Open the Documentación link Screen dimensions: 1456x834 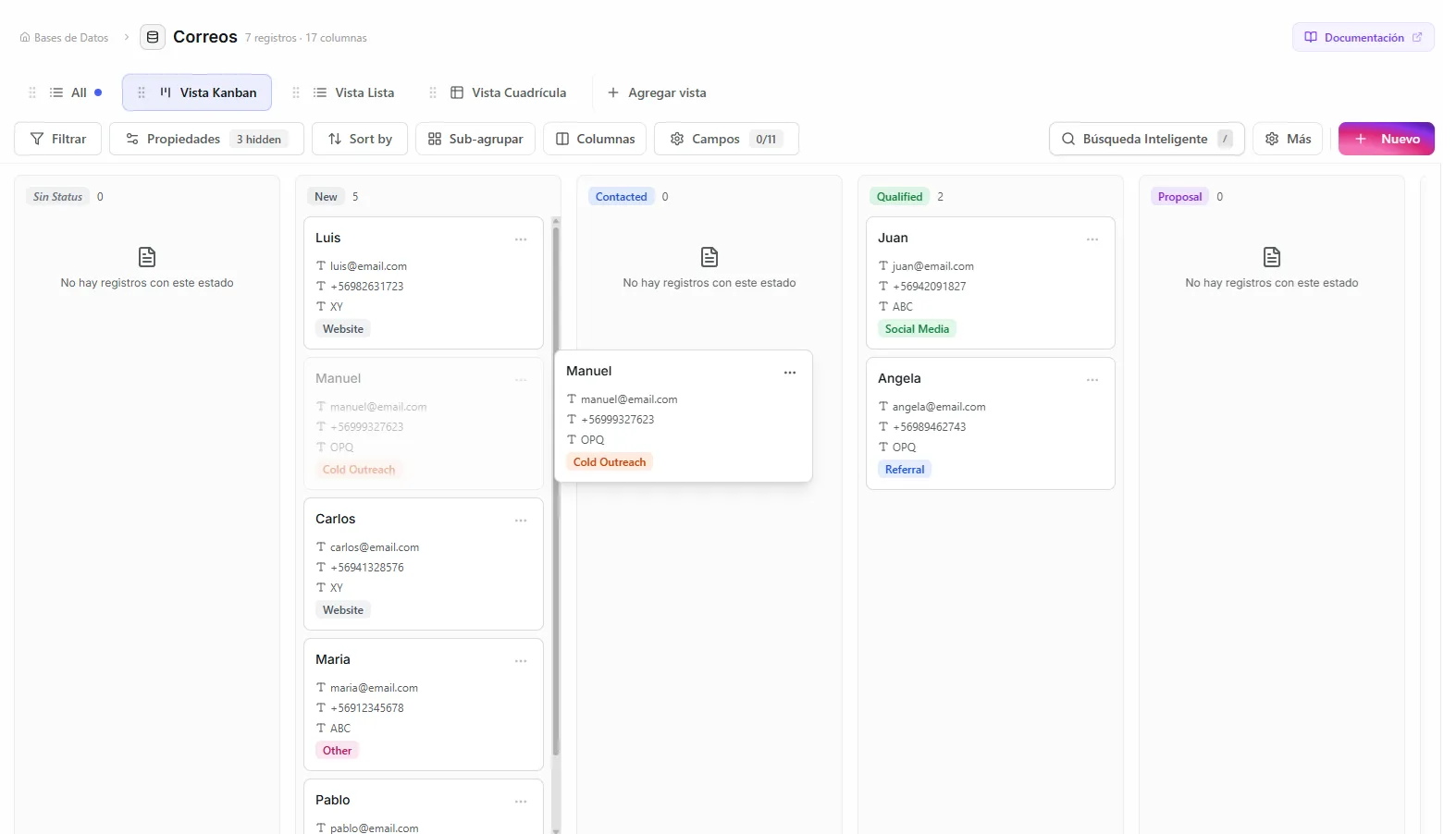click(x=1363, y=37)
